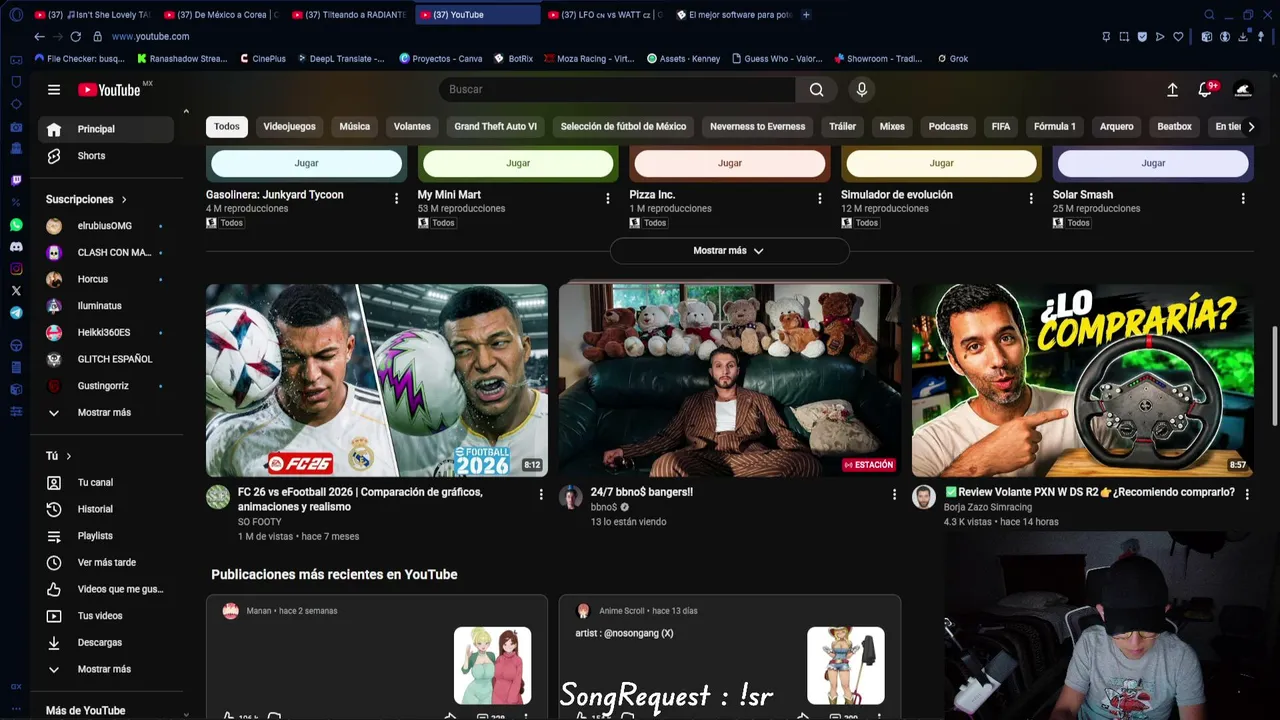Screen dimensions: 1280x720
Task: Click the search magnifier button
Action: click(817, 90)
